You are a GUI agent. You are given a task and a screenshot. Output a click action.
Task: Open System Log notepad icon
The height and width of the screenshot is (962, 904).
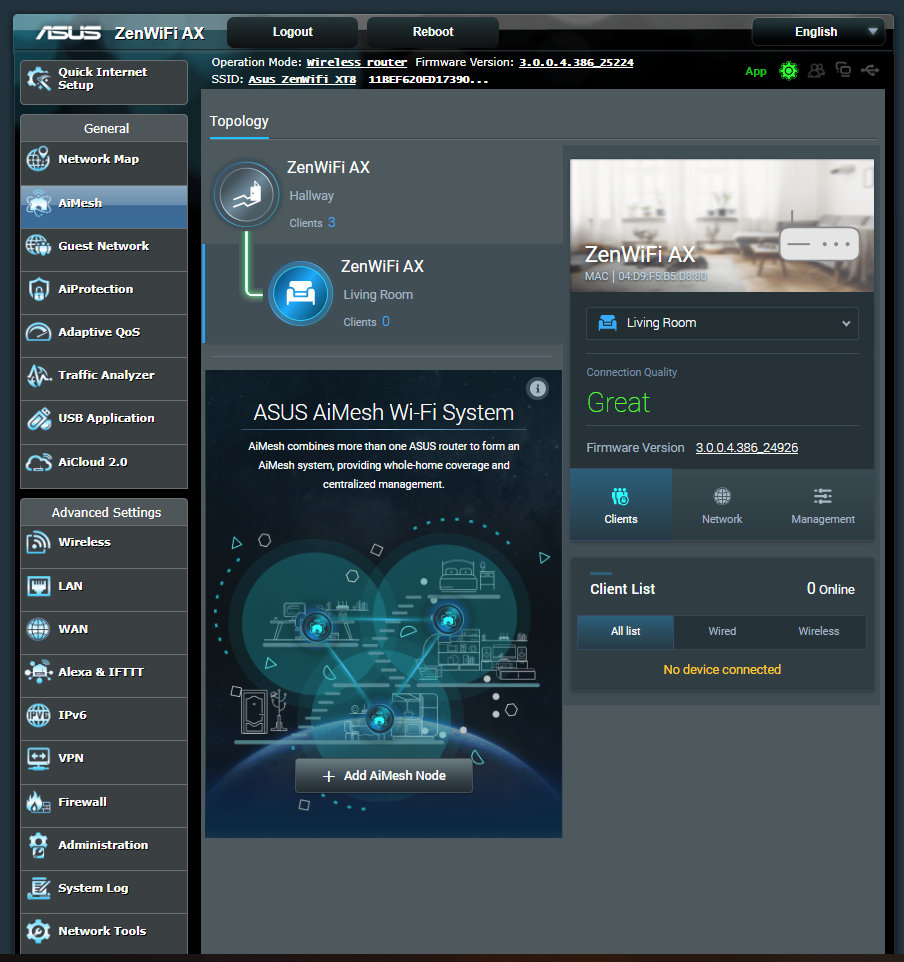[38, 888]
